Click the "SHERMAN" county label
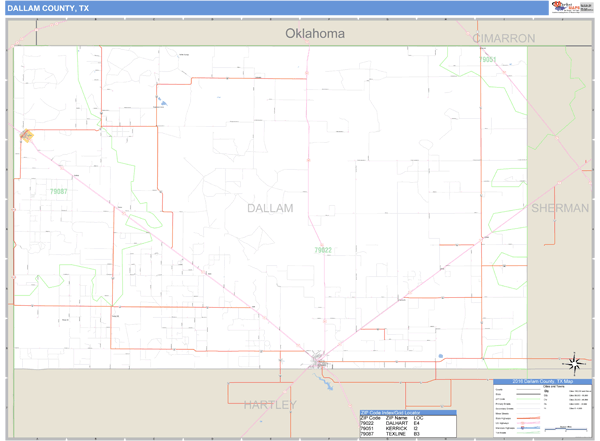Image resolution: width=600 pixels, height=441 pixels. tap(560, 208)
